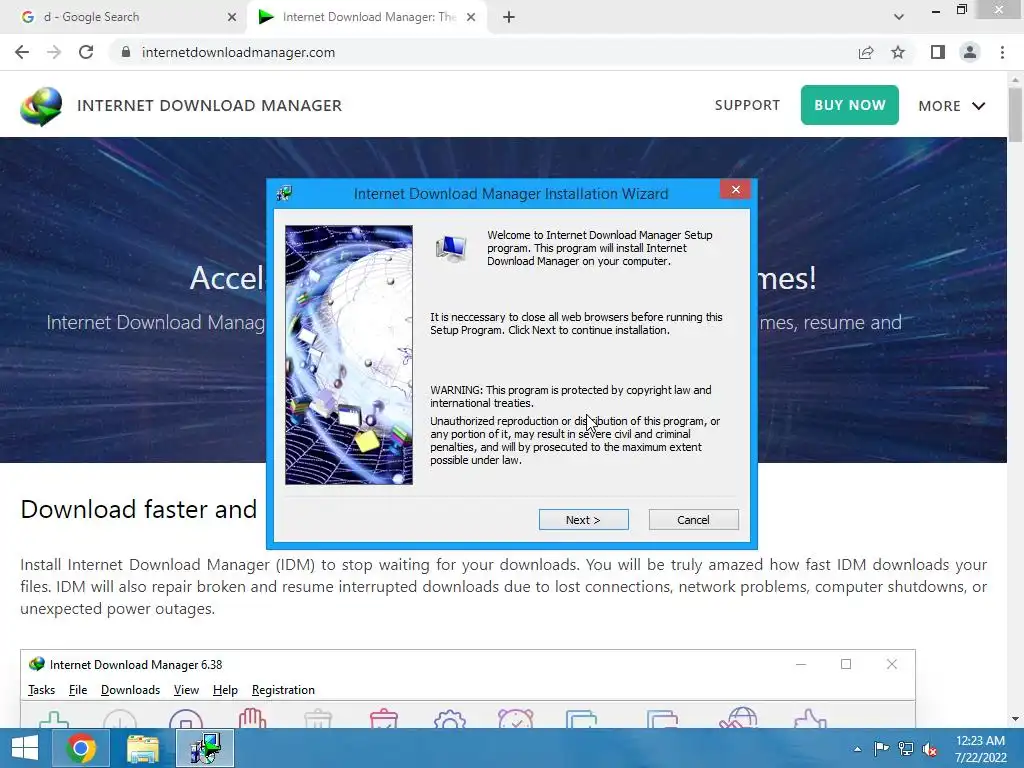The height and width of the screenshot is (768, 1024).
Task: Click the network tray icon
Action: click(x=906, y=749)
